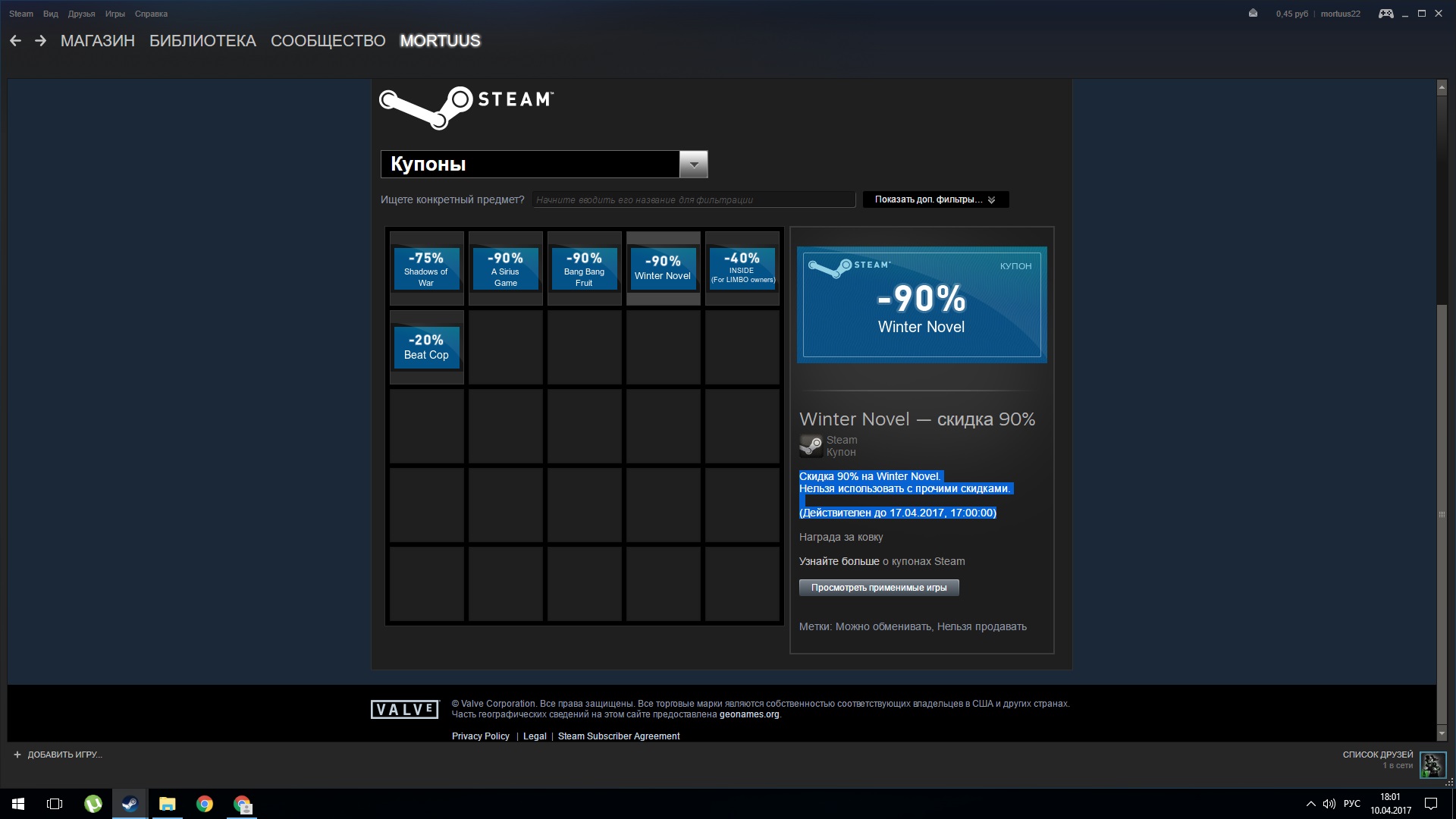This screenshot has width=1456, height=819.
Task: Click the Метки line about trading and selling
Action: tap(912, 626)
